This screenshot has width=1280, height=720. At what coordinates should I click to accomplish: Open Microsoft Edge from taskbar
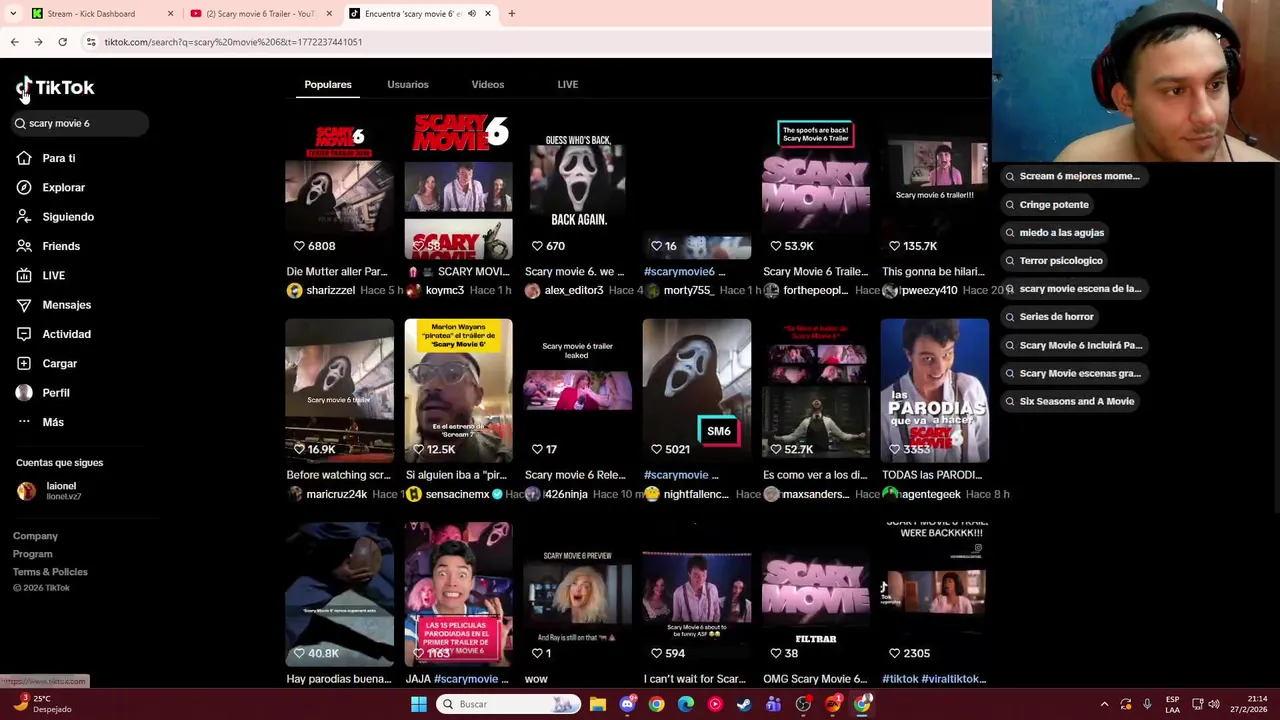686,704
